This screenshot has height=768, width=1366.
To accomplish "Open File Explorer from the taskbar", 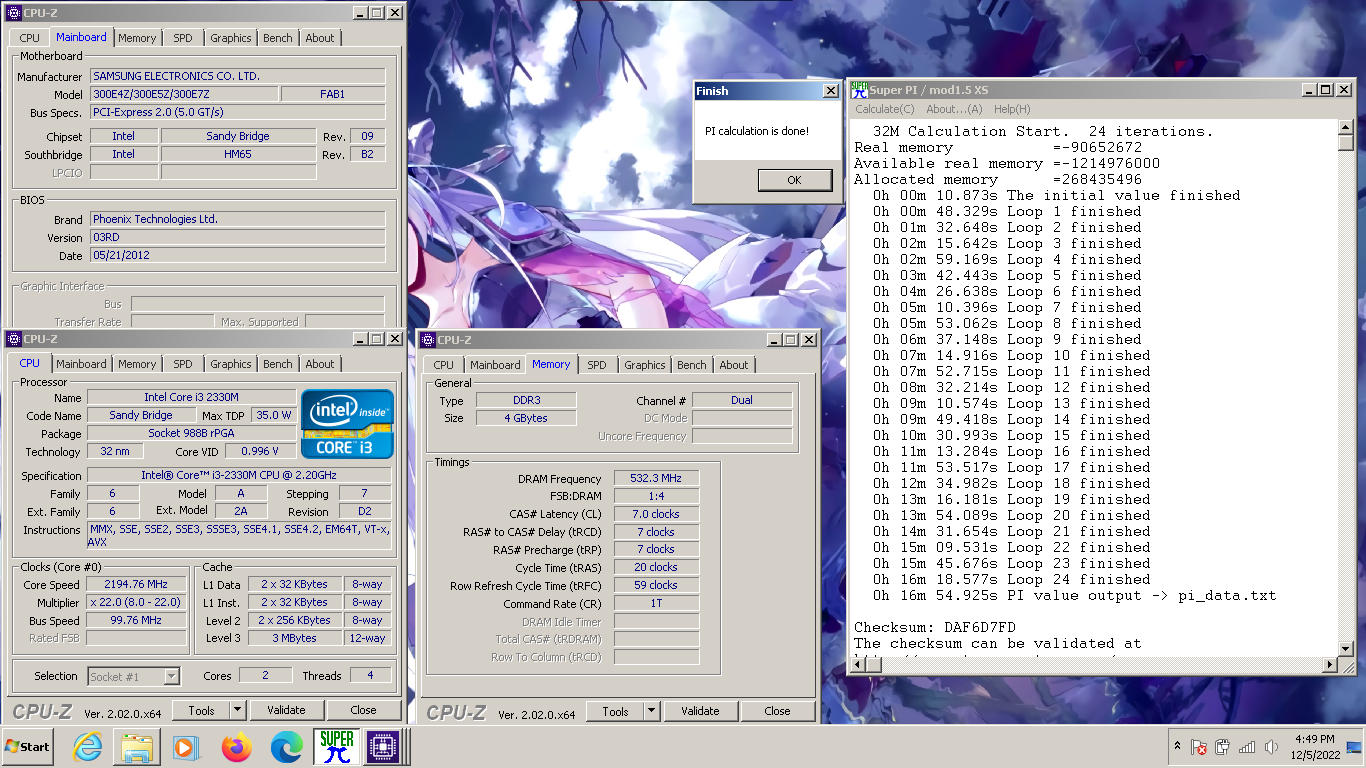I will coord(137,747).
